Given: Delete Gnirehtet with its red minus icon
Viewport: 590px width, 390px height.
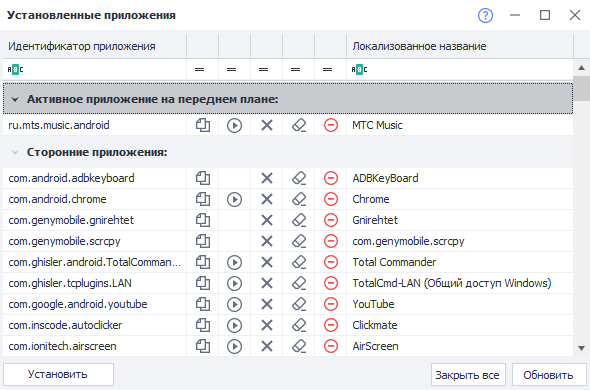Looking at the screenshot, I should pos(331,220).
